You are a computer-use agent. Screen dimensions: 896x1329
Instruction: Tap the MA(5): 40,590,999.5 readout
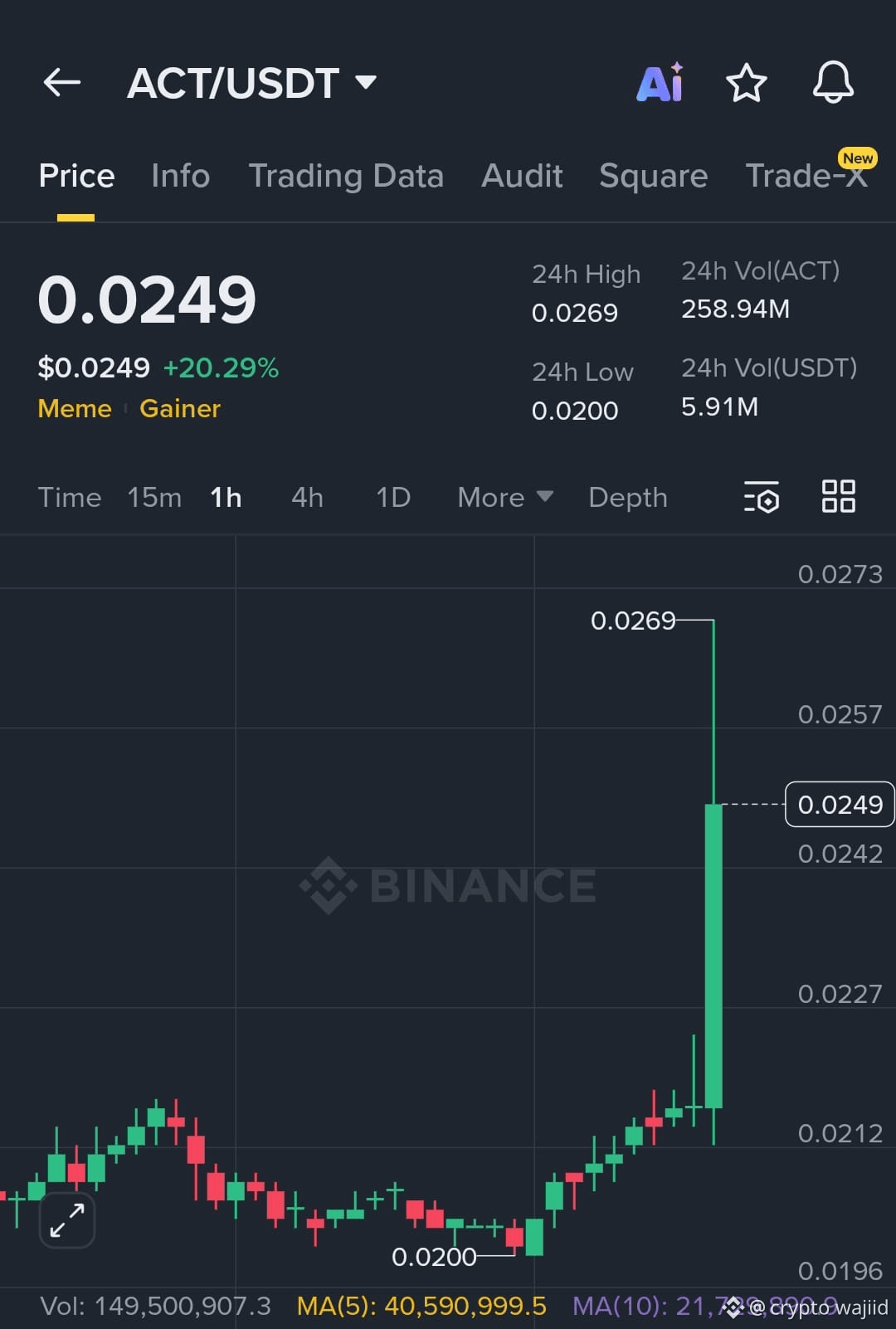pos(421,1307)
